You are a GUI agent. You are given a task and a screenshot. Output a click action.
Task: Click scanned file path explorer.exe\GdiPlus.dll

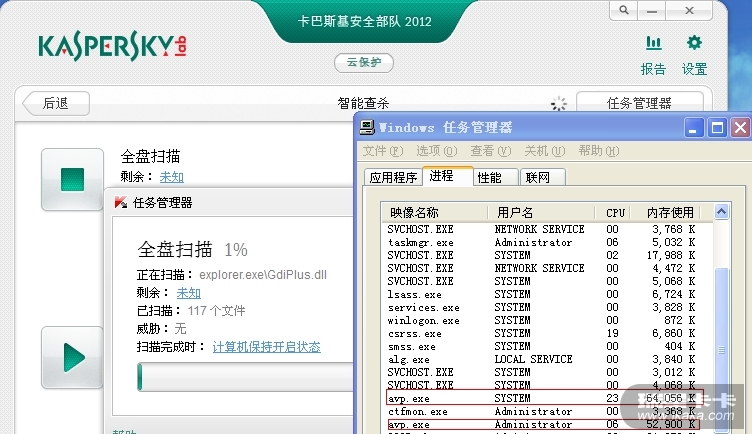(263, 275)
